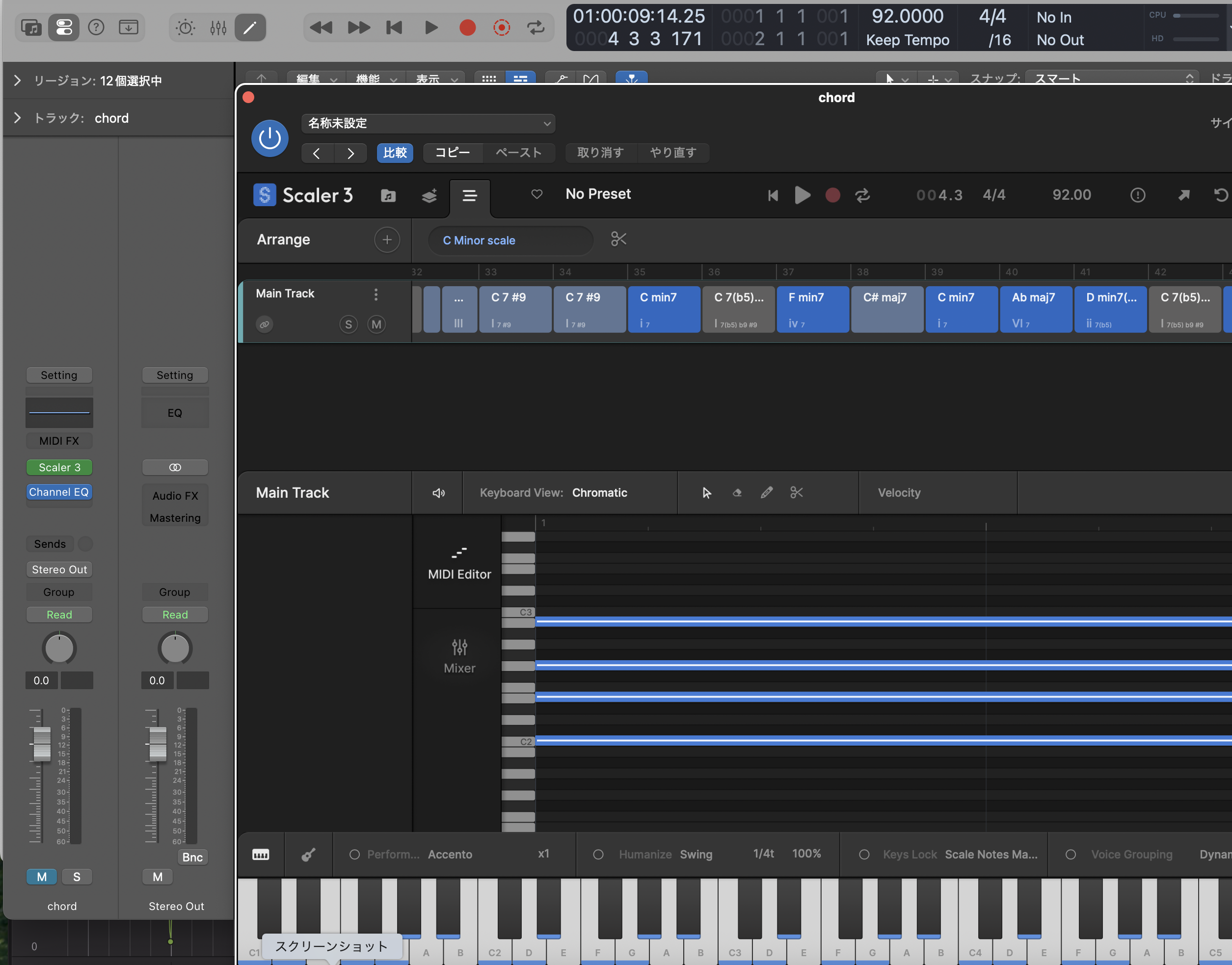Toggle the Inspector icon in Logic's control bar

point(64,27)
